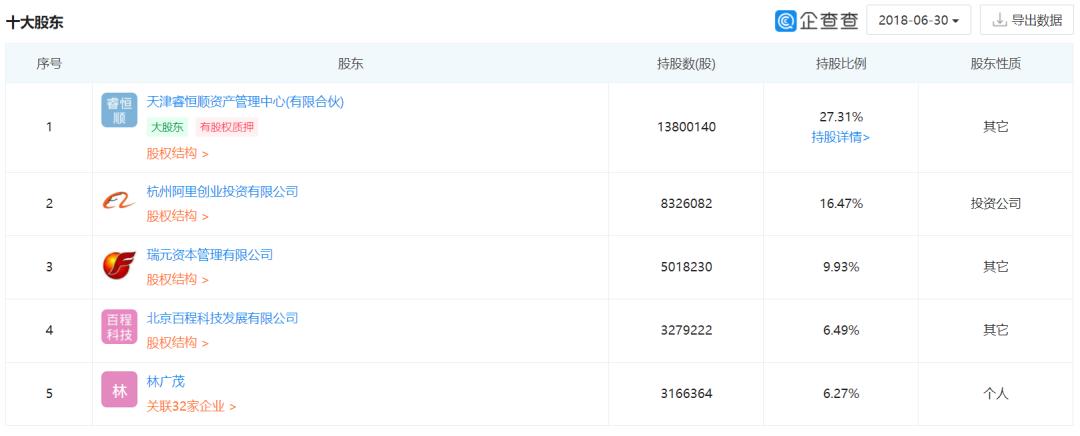Click the 大股东 green tag
Image resolution: width=1080 pixels, height=436 pixels.
(167, 127)
